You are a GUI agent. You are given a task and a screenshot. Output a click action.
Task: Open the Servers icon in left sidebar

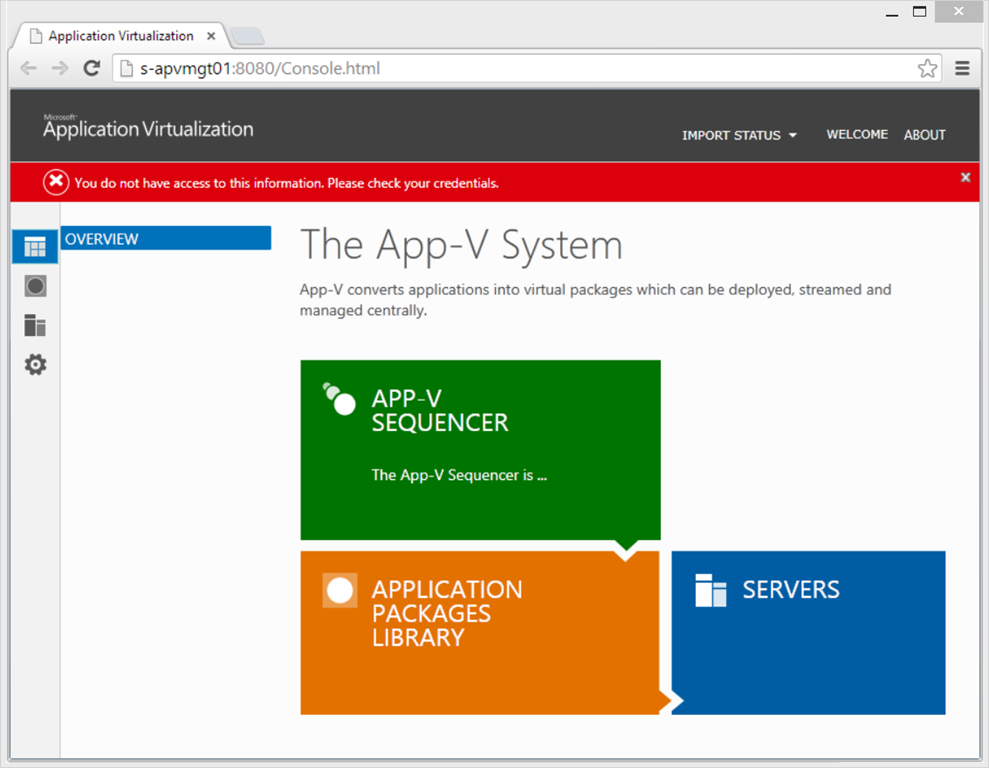click(x=35, y=326)
